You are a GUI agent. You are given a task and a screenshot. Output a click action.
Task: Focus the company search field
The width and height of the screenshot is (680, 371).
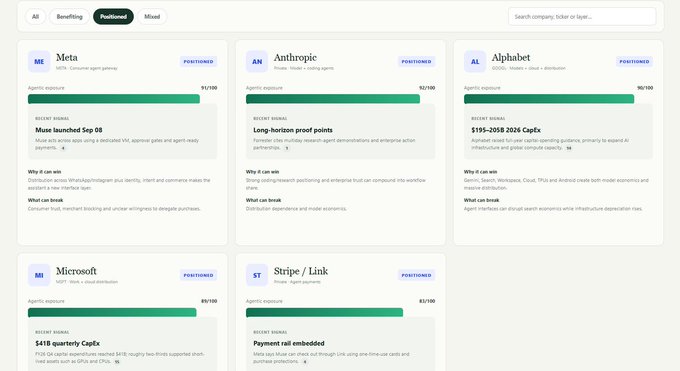coord(582,16)
